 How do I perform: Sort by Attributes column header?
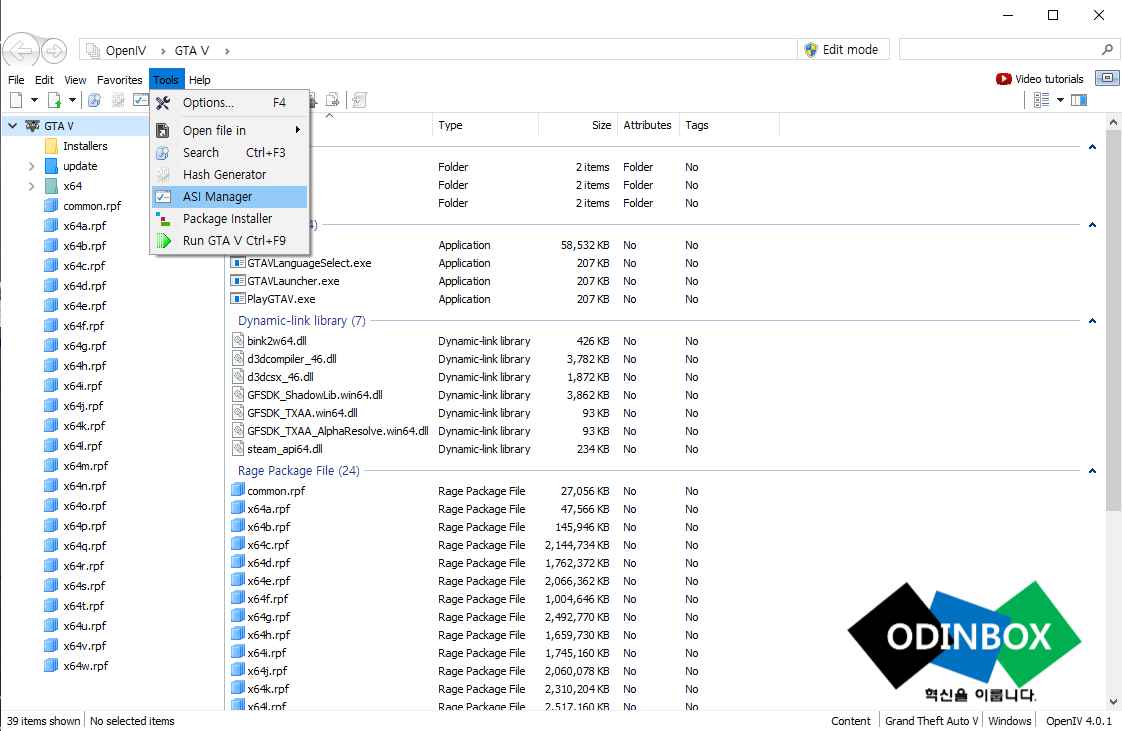648,125
